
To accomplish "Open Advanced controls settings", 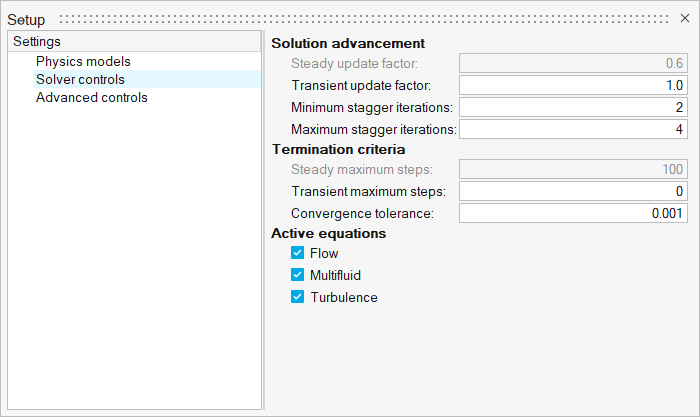I will pos(91,97).
